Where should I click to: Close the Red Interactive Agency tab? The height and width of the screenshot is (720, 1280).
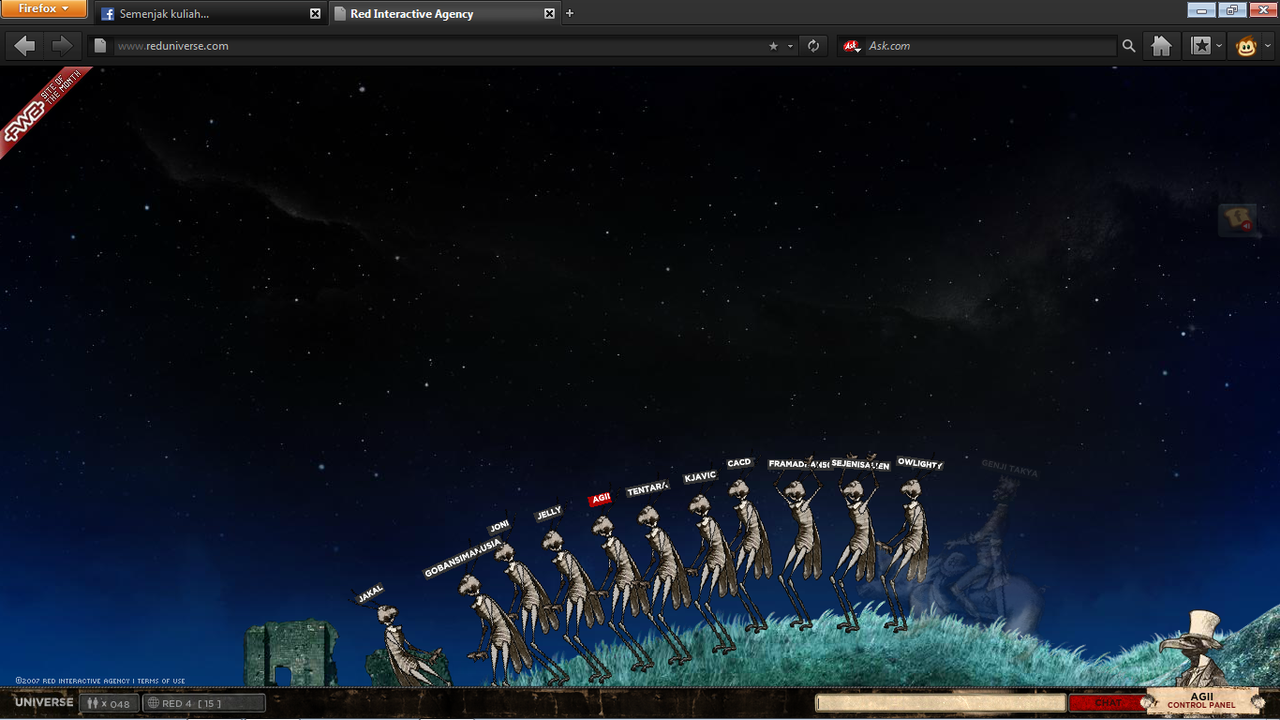tap(549, 14)
